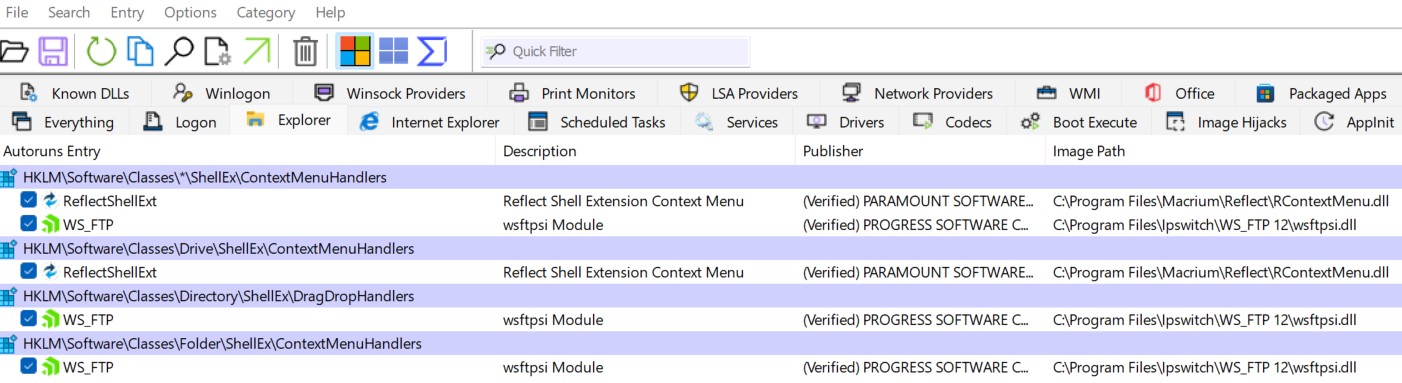1402x383 pixels.
Task: Switch to the Winlogon tab
Action: (221, 93)
